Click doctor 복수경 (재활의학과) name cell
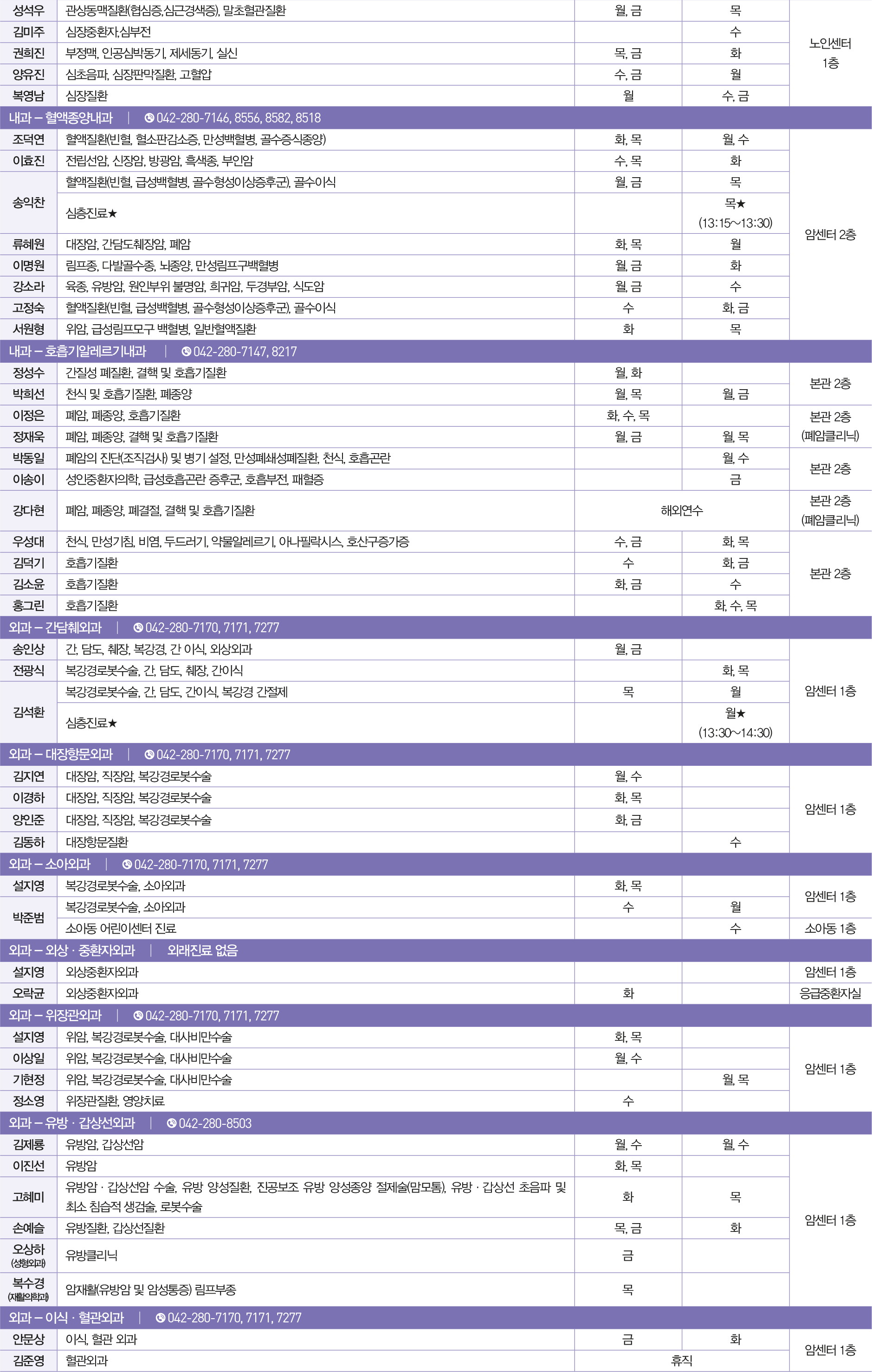872x1372 pixels. pyautogui.click(x=28, y=1289)
